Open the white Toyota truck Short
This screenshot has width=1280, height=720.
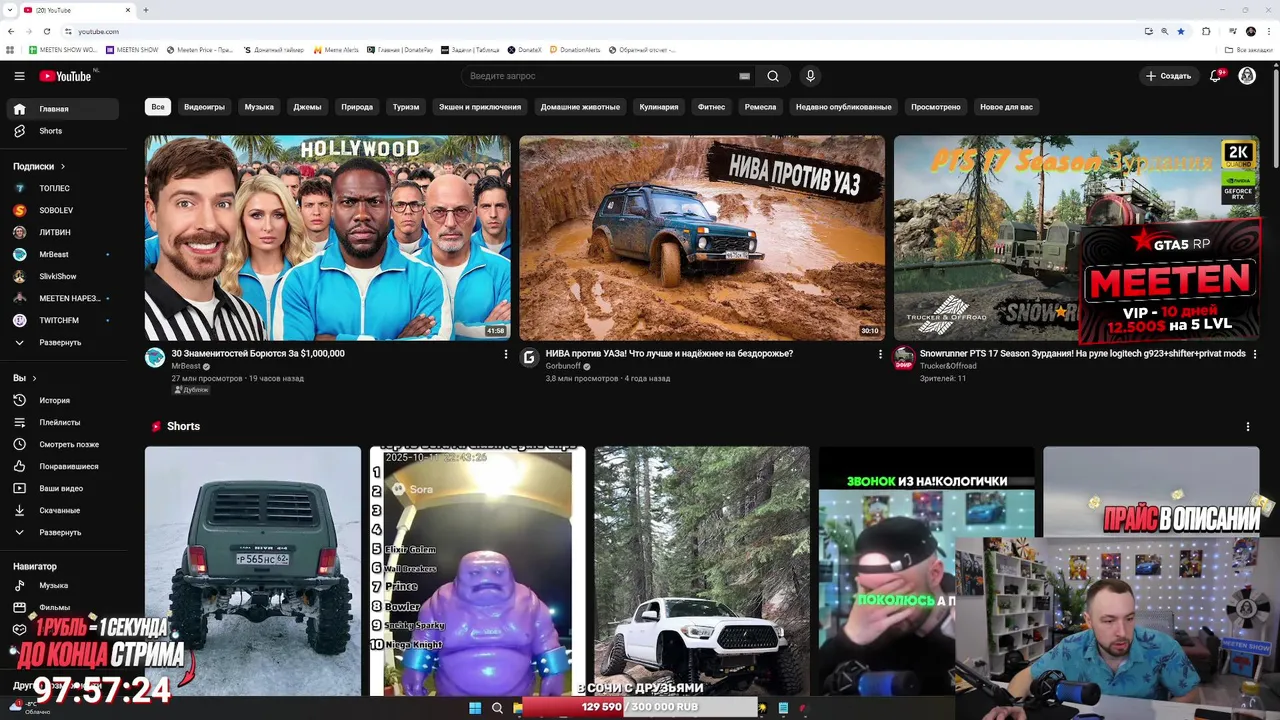702,571
